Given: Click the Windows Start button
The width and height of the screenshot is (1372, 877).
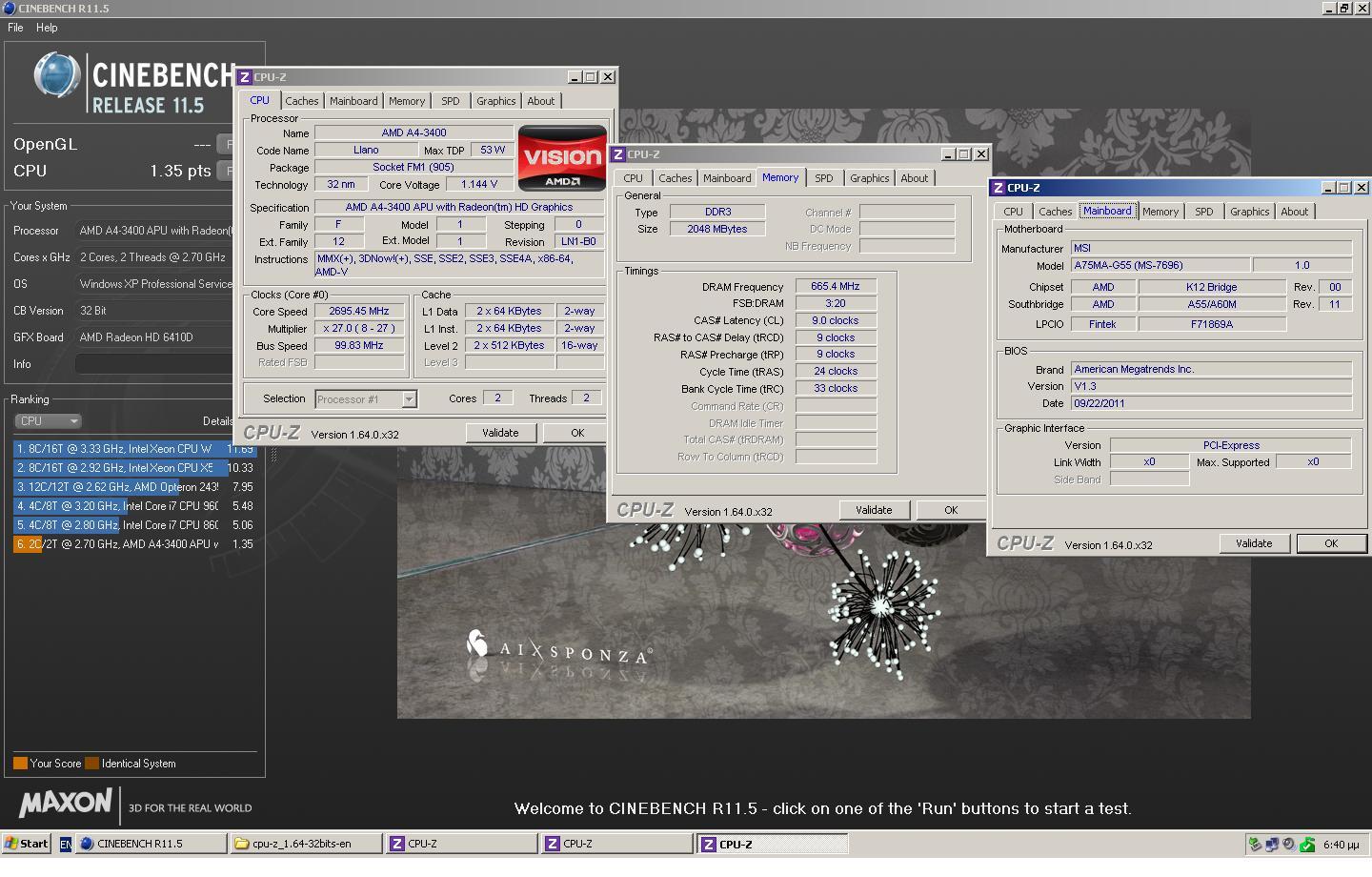Looking at the screenshot, I should (x=27, y=844).
